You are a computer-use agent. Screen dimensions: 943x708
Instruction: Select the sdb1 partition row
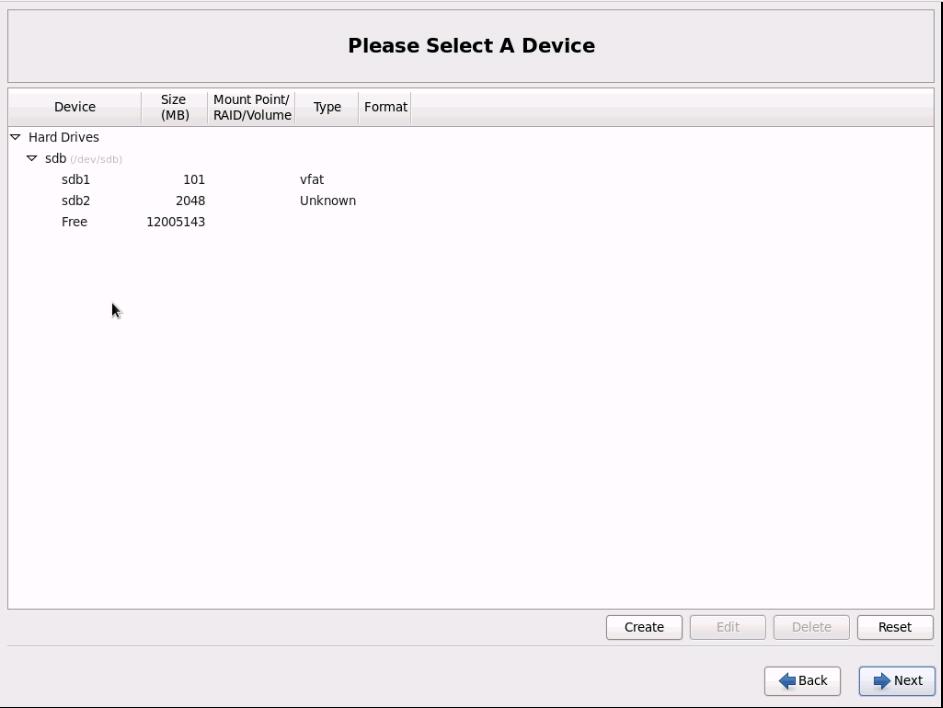pos(76,180)
